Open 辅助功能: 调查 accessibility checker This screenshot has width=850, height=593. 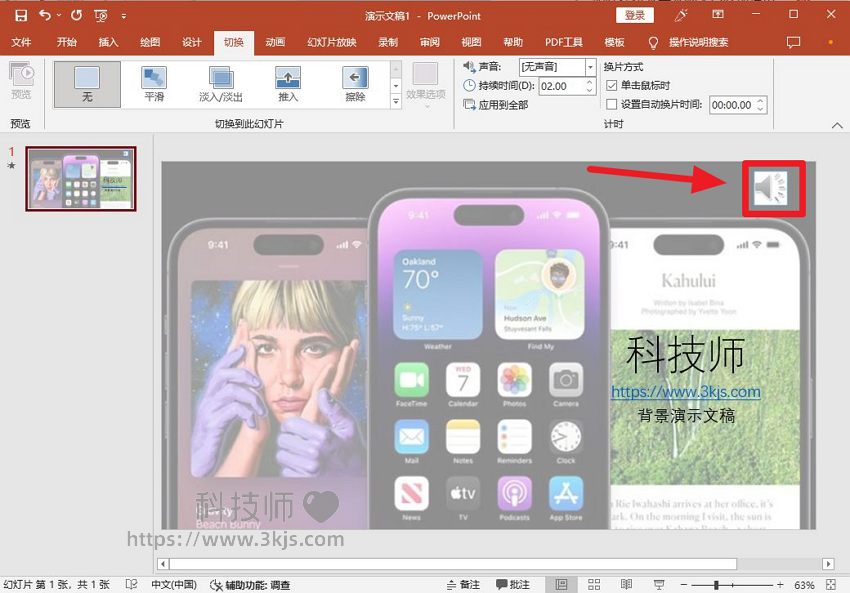(250, 585)
